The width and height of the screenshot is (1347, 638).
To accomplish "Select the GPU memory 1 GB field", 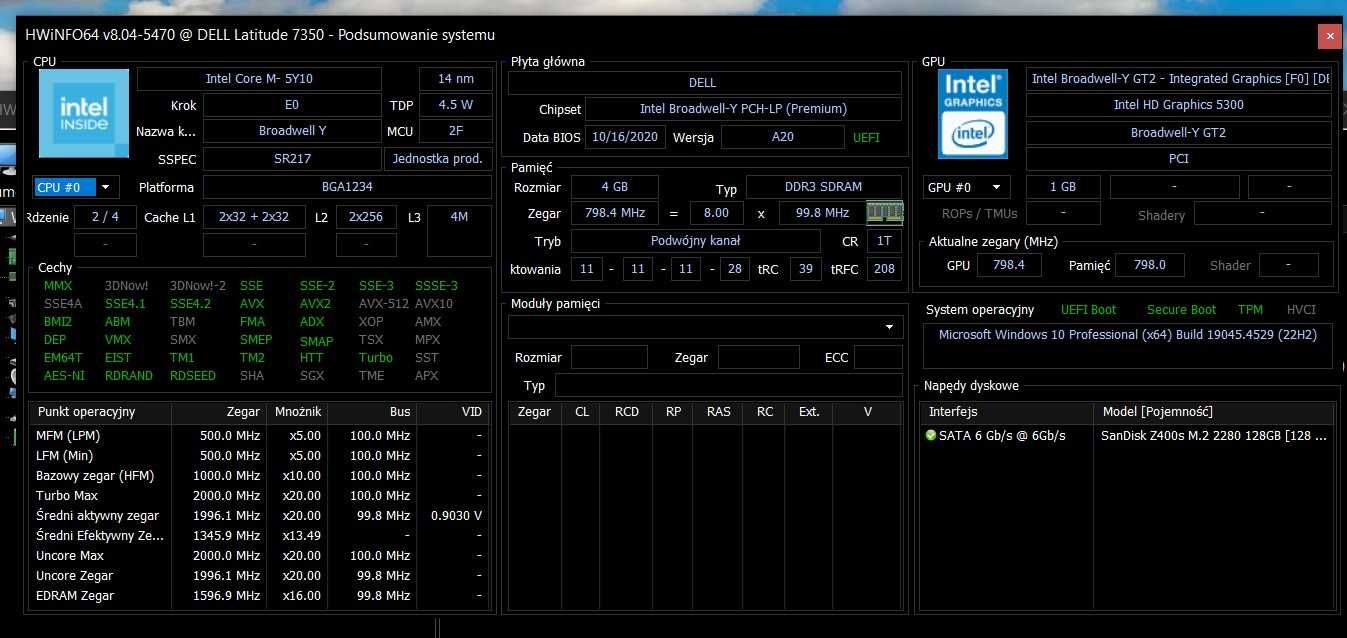I will click(x=1063, y=187).
